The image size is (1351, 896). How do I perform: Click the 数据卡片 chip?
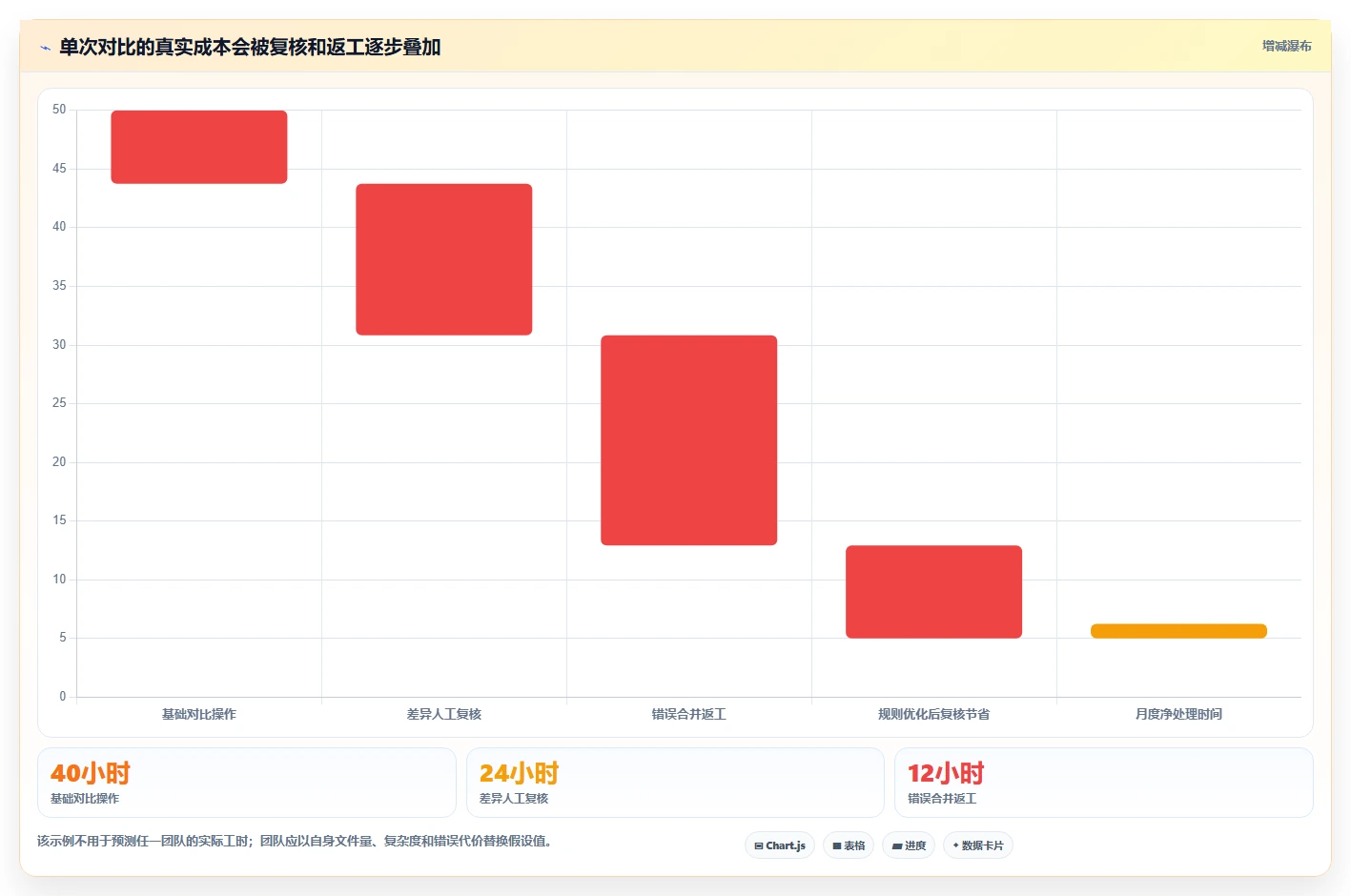tap(978, 845)
